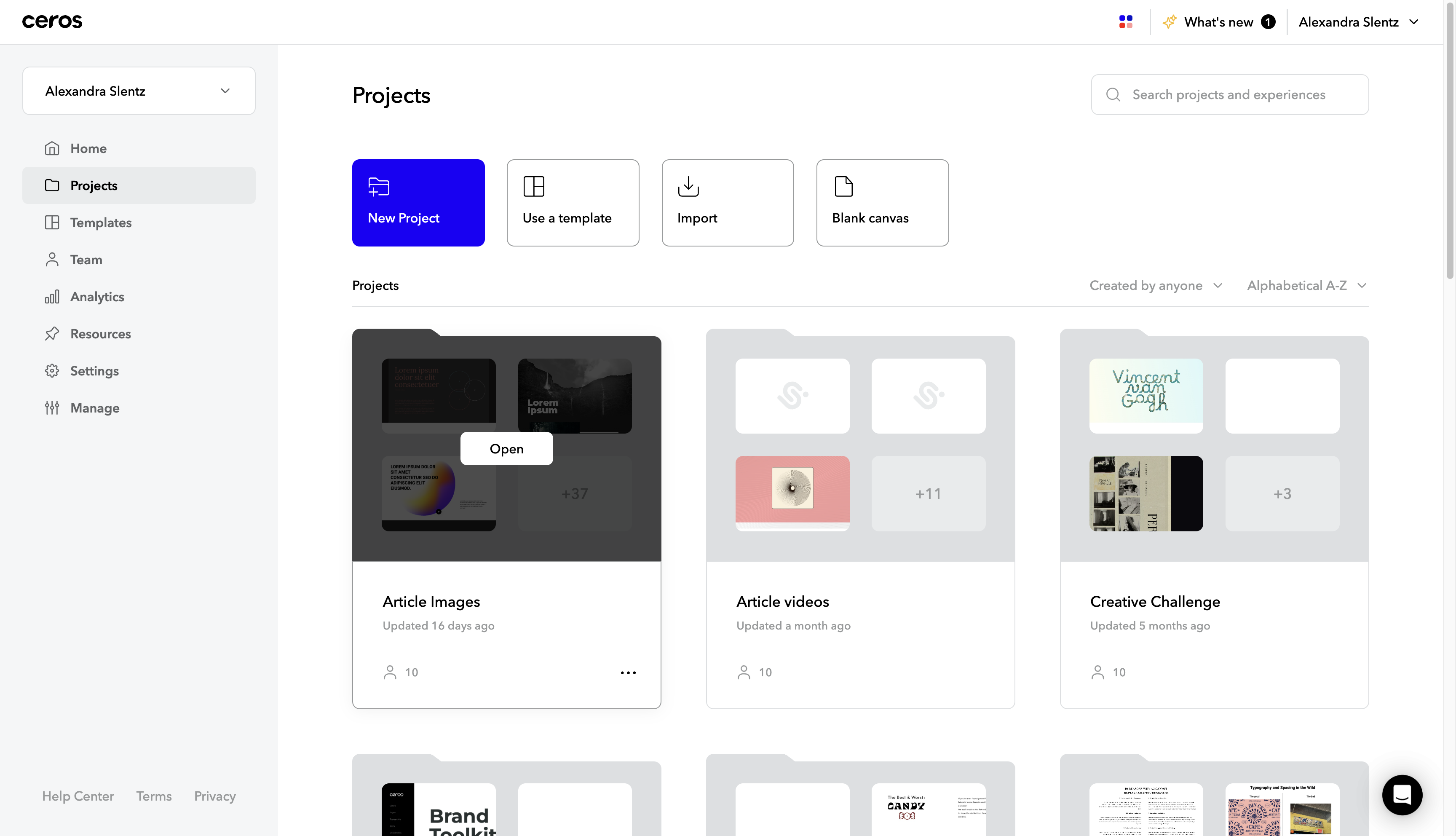Open What's new
Viewport: 1456px width, 836px height.
1218,22
